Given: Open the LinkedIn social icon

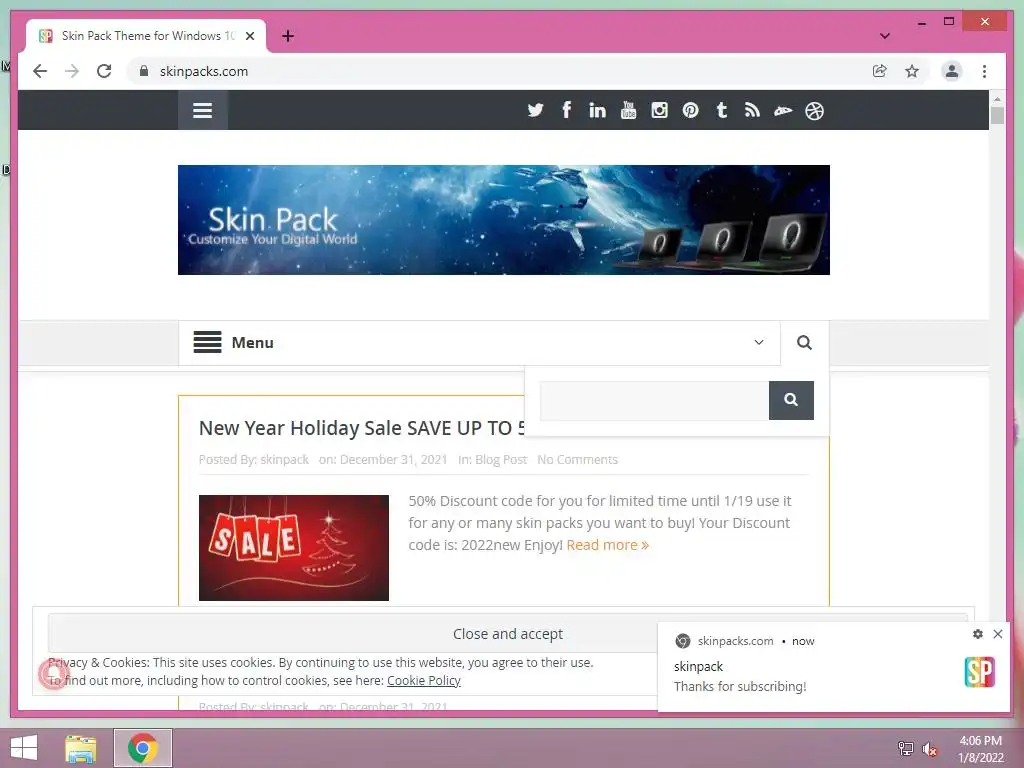Looking at the screenshot, I should (597, 110).
